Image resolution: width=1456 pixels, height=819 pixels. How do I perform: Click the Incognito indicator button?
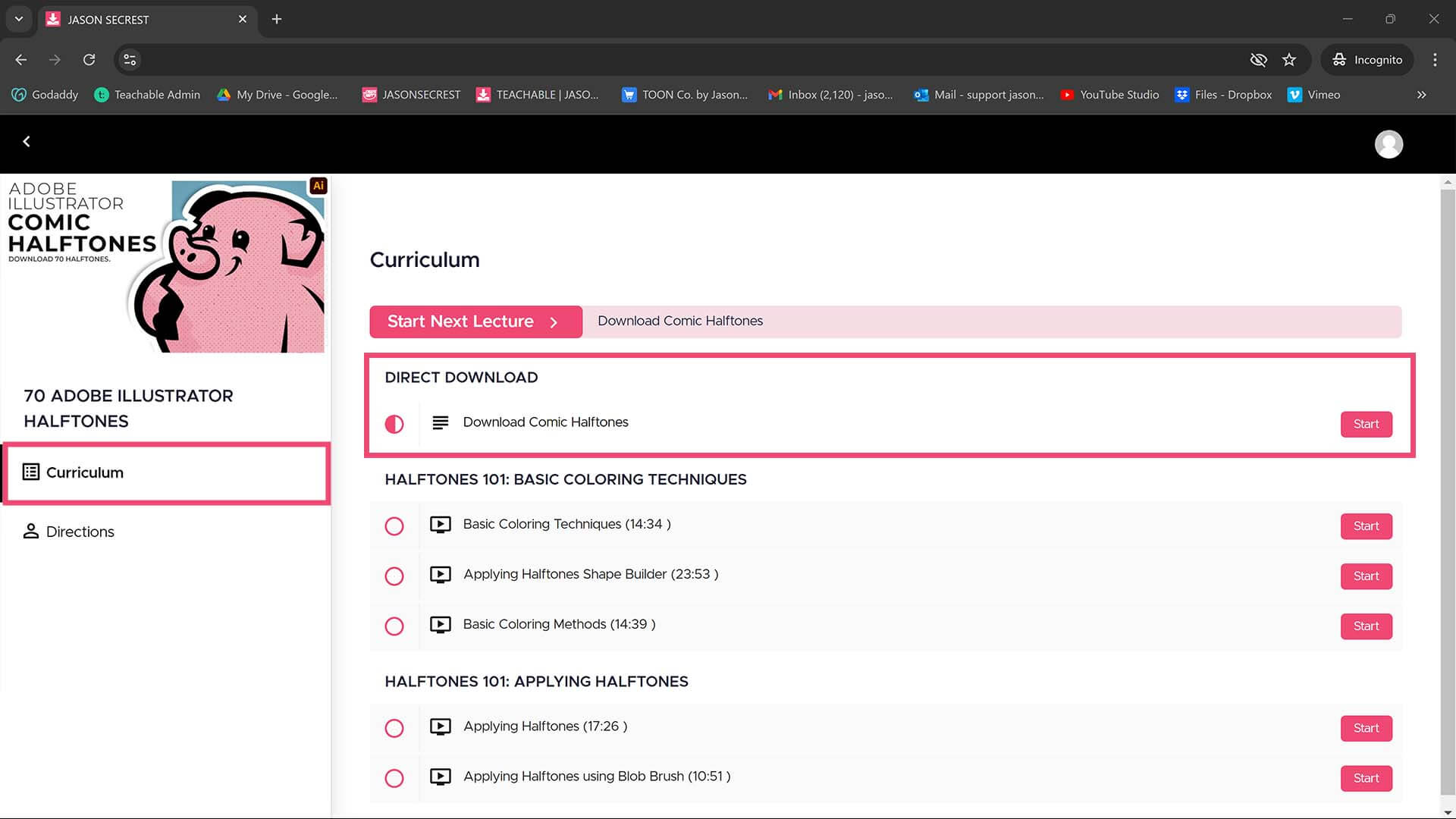pos(1367,60)
